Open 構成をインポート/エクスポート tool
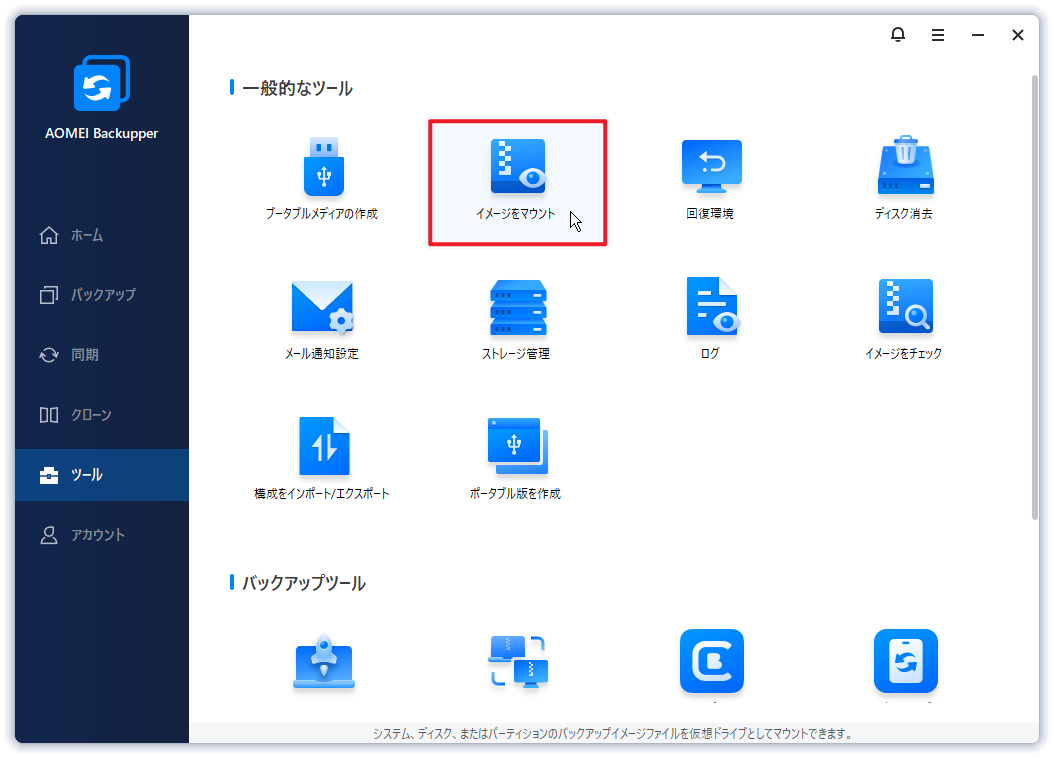This screenshot has height=758, width=1054. [x=322, y=459]
